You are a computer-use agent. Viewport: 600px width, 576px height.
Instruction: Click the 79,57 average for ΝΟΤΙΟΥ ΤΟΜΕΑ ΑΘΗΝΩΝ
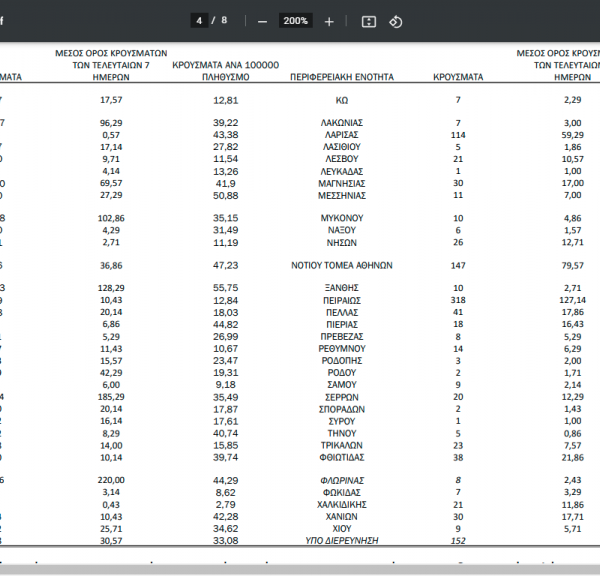[x=573, y=265]
